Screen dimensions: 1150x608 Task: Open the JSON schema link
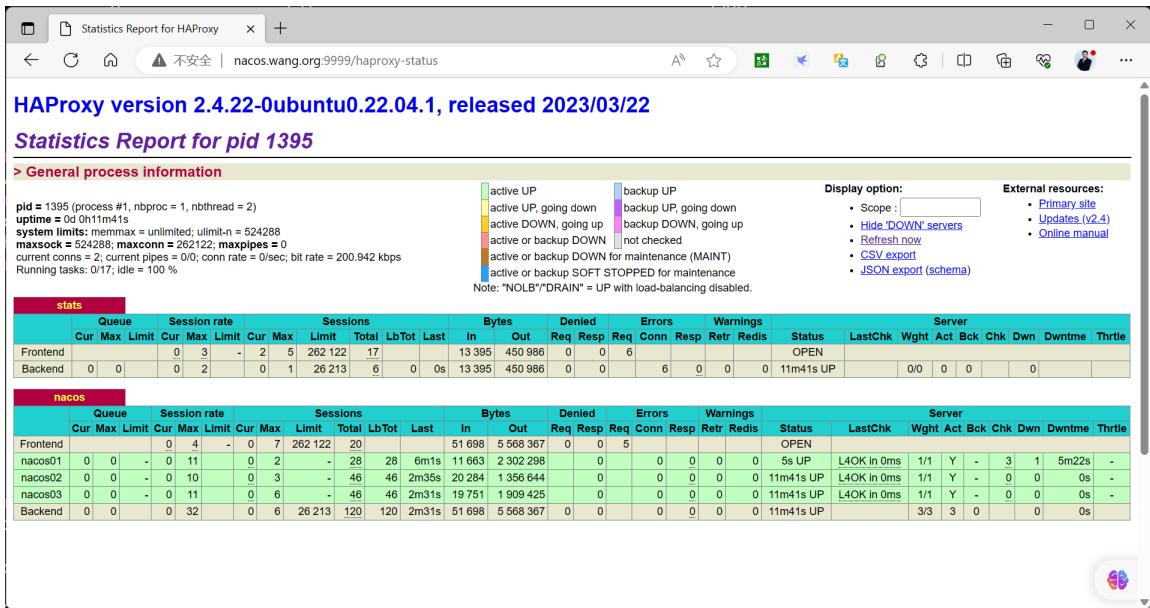pos(948,270)
